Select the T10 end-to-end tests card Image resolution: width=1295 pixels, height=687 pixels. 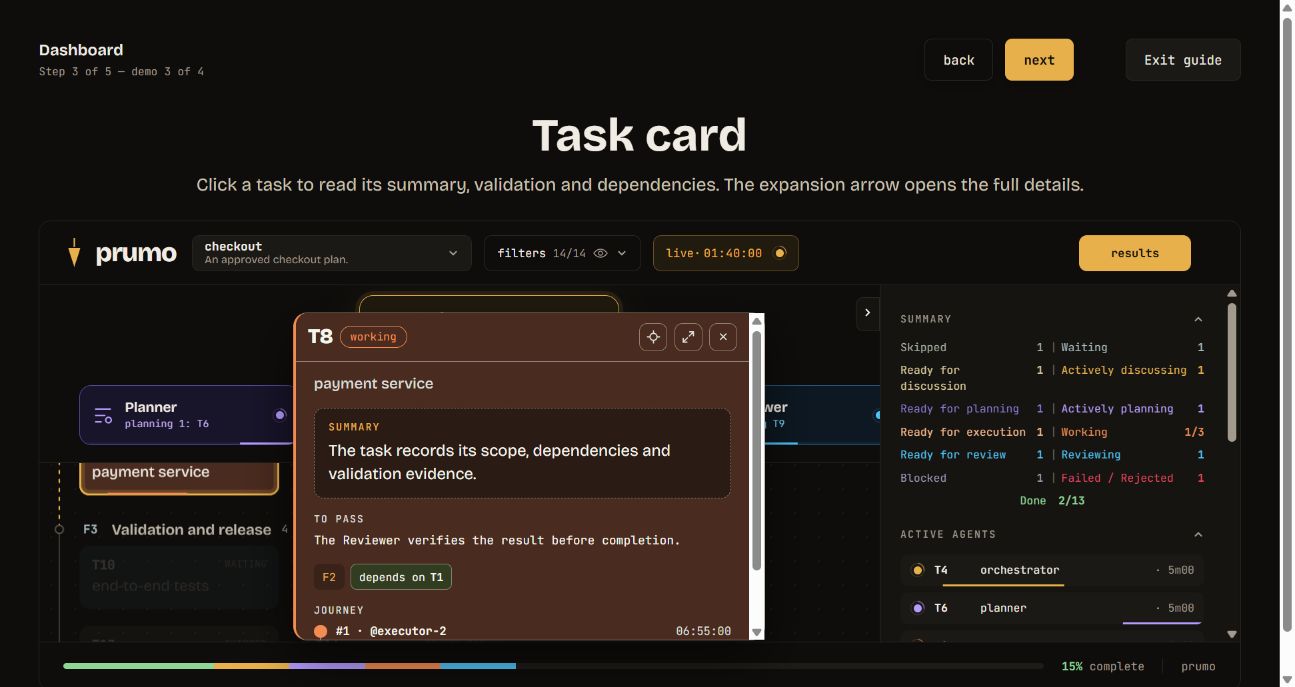pos(179,578)
